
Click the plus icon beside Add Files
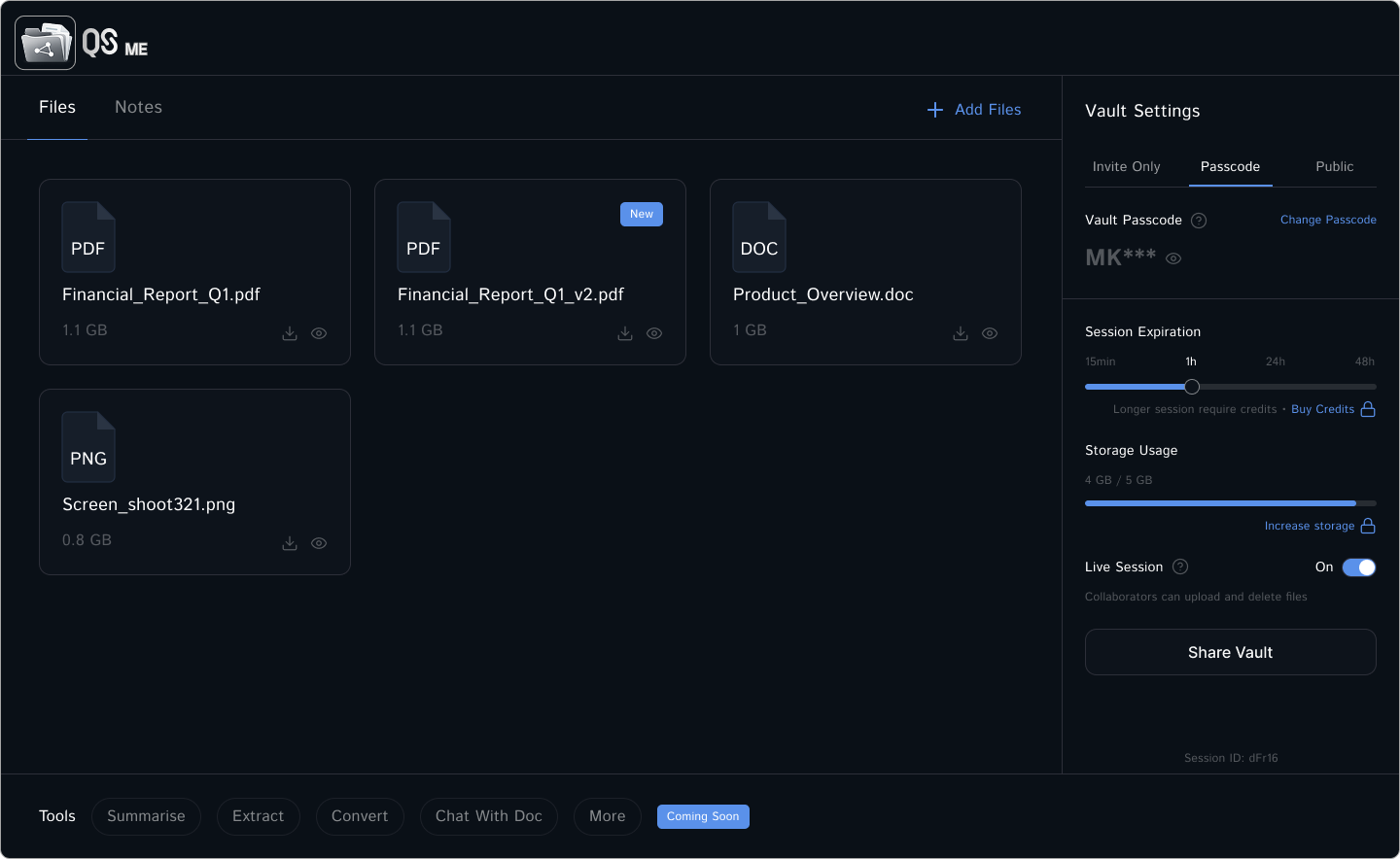tap(934, 110)
